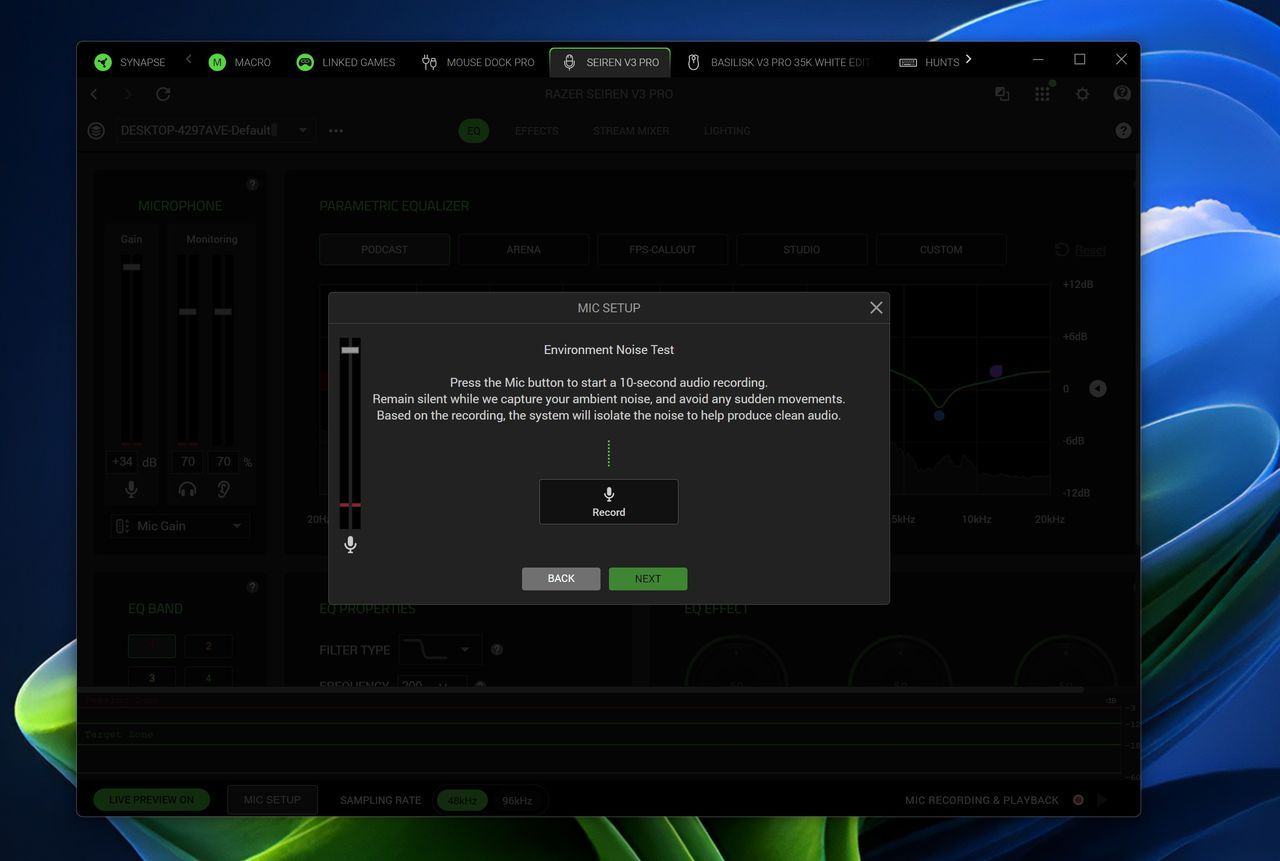
Task: Click the back navigation arrow
Action: pos(94,94)
